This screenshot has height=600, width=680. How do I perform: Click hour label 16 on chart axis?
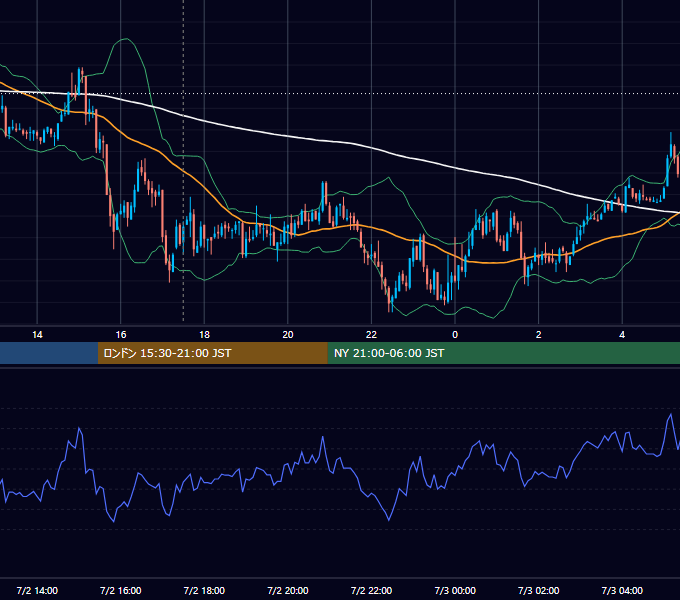[x=121, y=335]
